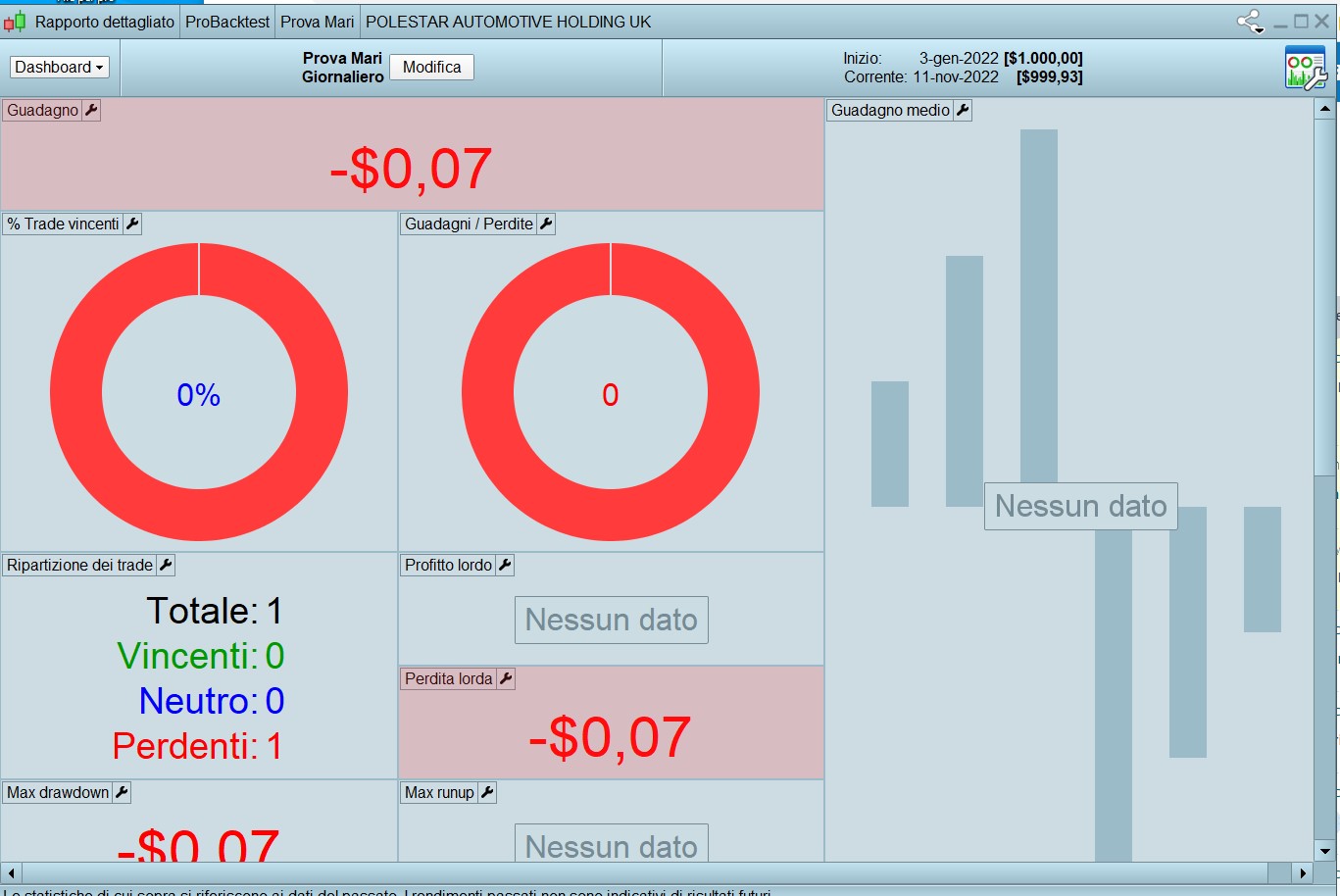
Task: Click the Corrente date 11-nov-2022
Action: 956,77
